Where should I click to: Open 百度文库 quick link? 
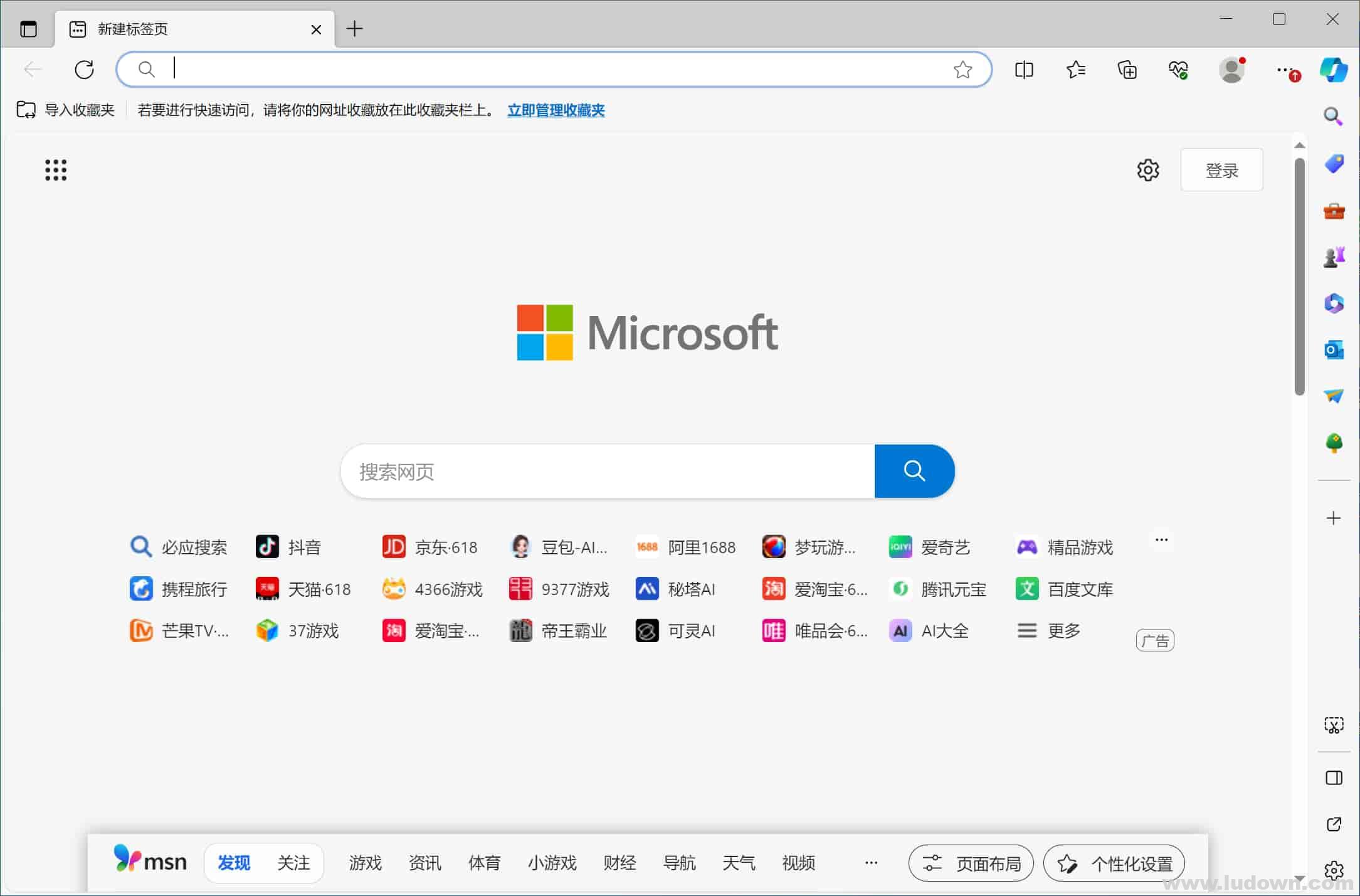[1065, 589]
